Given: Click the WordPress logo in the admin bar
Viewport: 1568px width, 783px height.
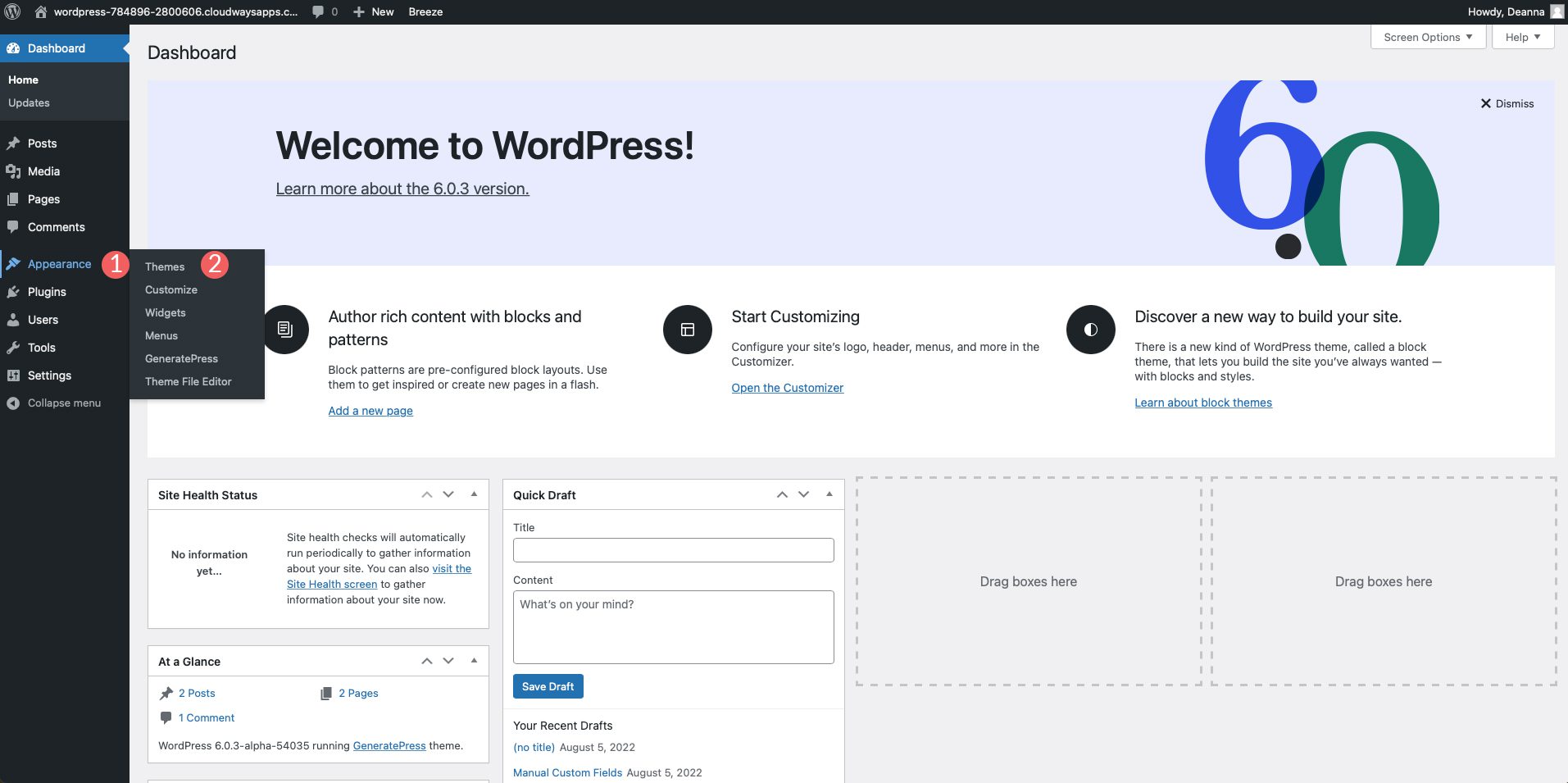Looking at the screenshot, I should coord(11,11).
